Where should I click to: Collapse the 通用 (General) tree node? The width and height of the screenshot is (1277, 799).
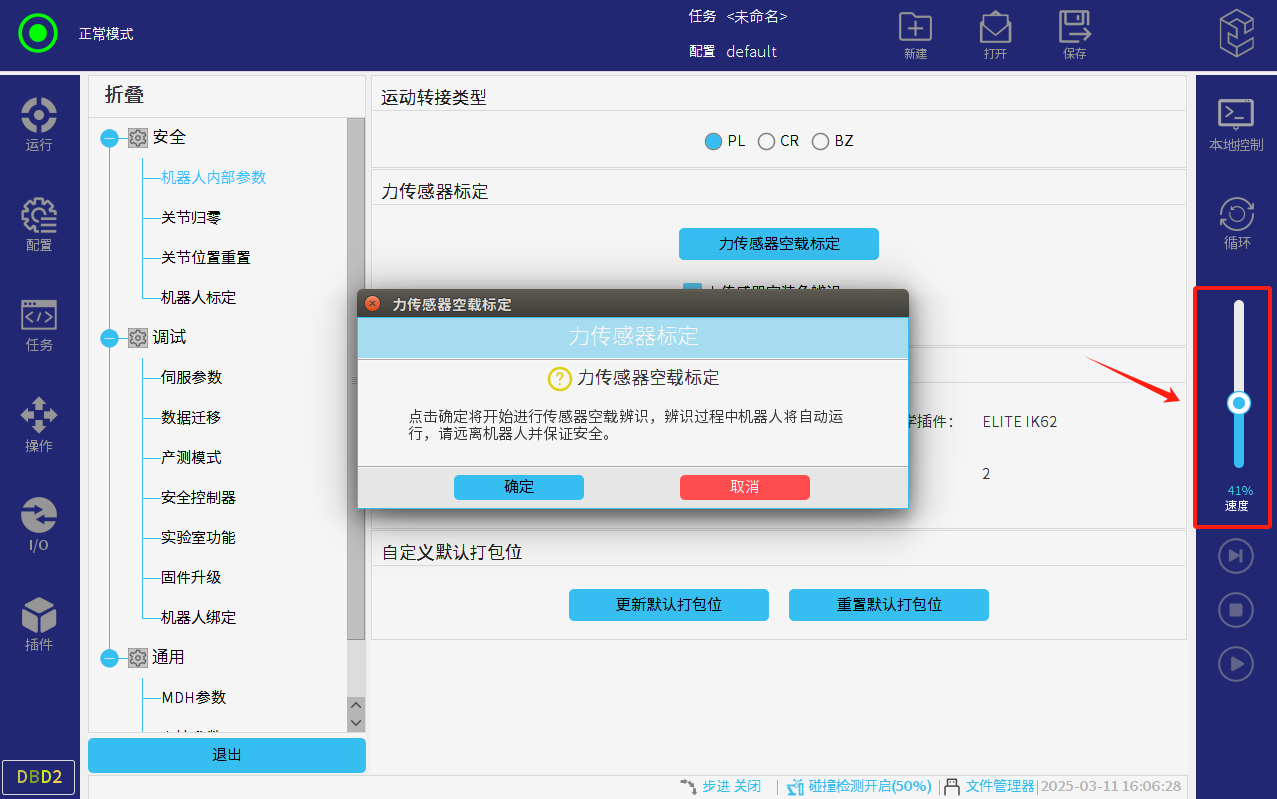click(x=110, y=658)
